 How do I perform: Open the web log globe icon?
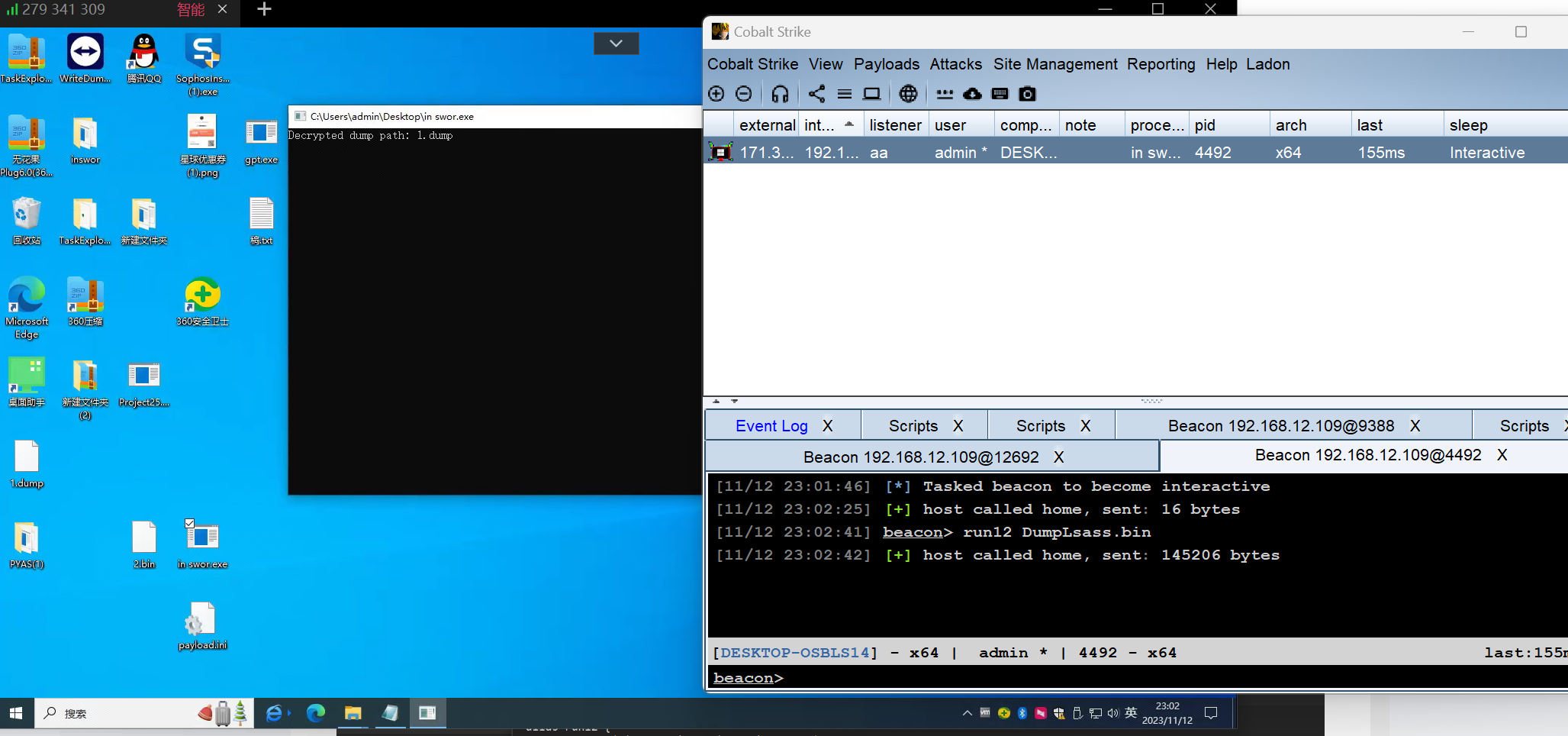click(x=908, y=93)
